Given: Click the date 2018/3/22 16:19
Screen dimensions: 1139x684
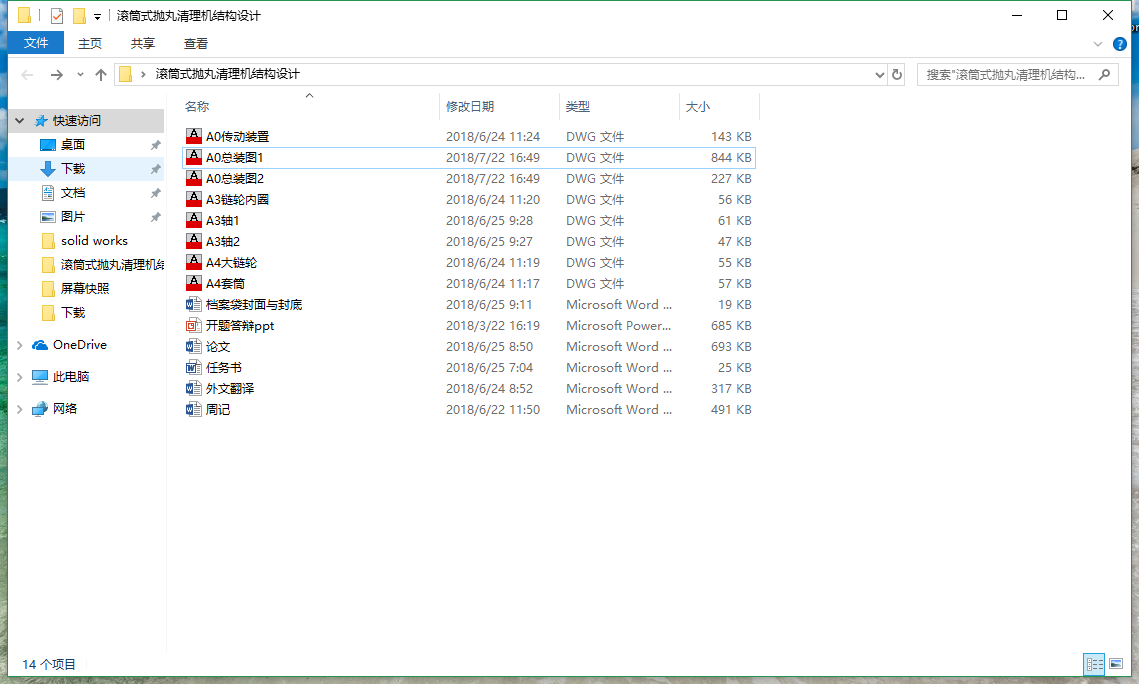Looking at the screenshot, I should click(x=493, y=326).
